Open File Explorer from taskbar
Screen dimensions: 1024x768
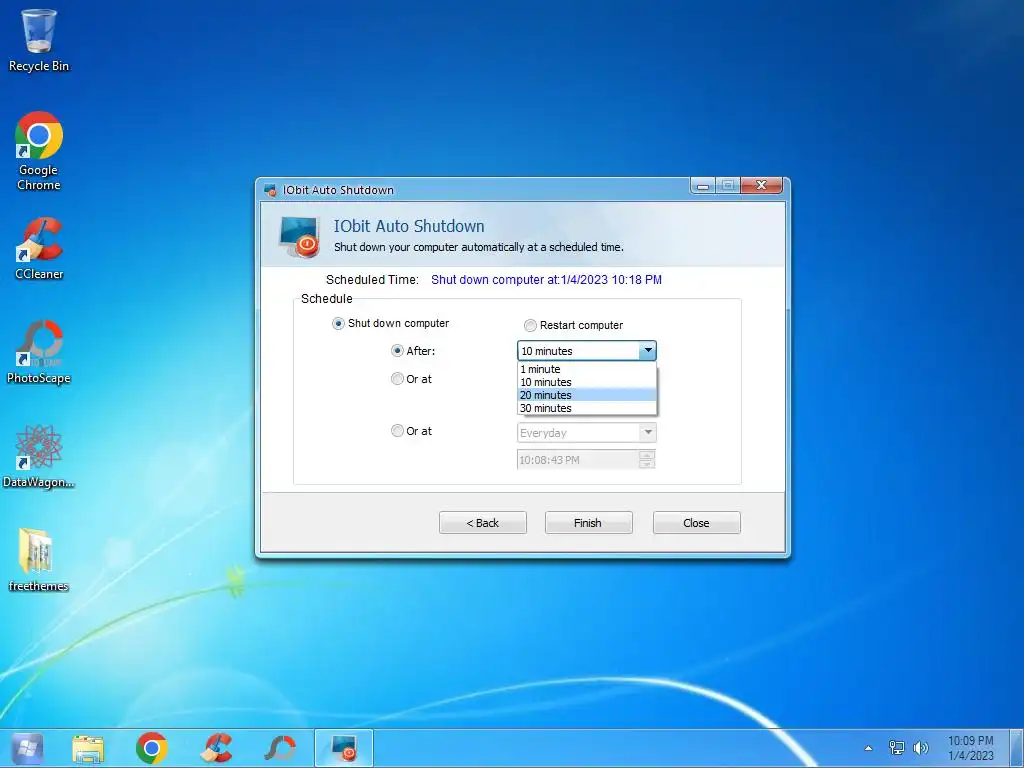click(88, 748)
